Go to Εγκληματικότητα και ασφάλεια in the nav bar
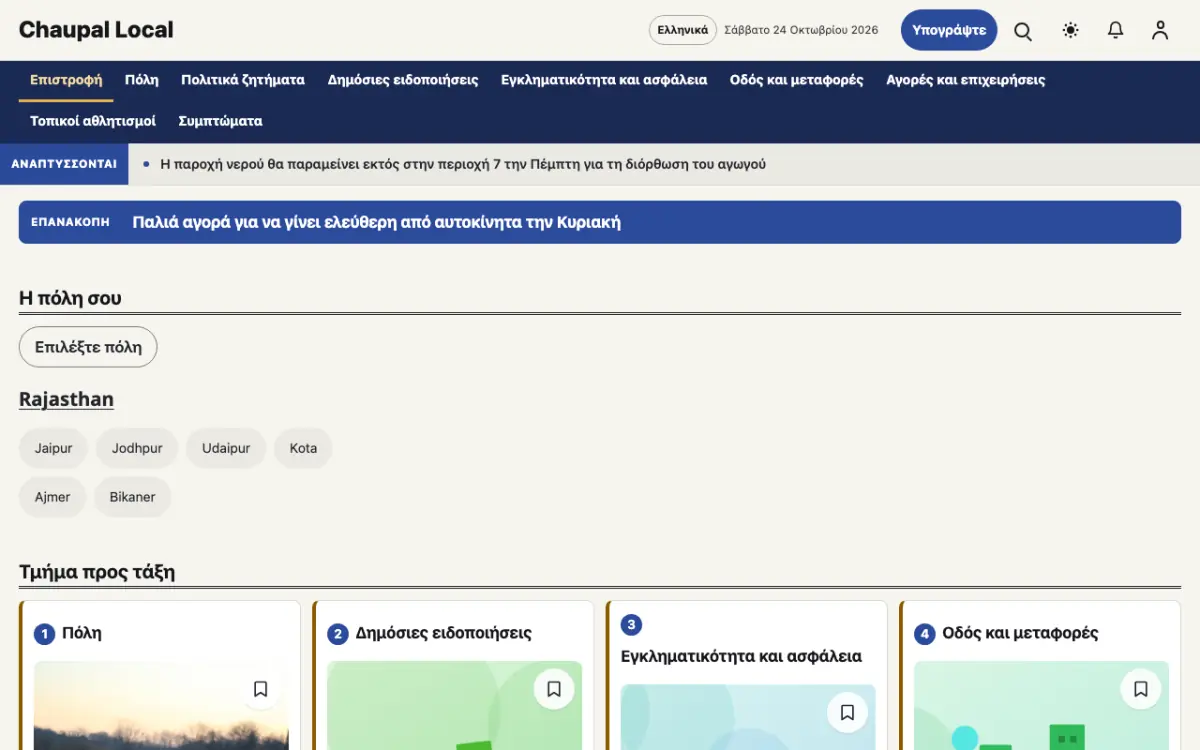This screenshot has height=750, width=1200. click(x=604, y=80)
